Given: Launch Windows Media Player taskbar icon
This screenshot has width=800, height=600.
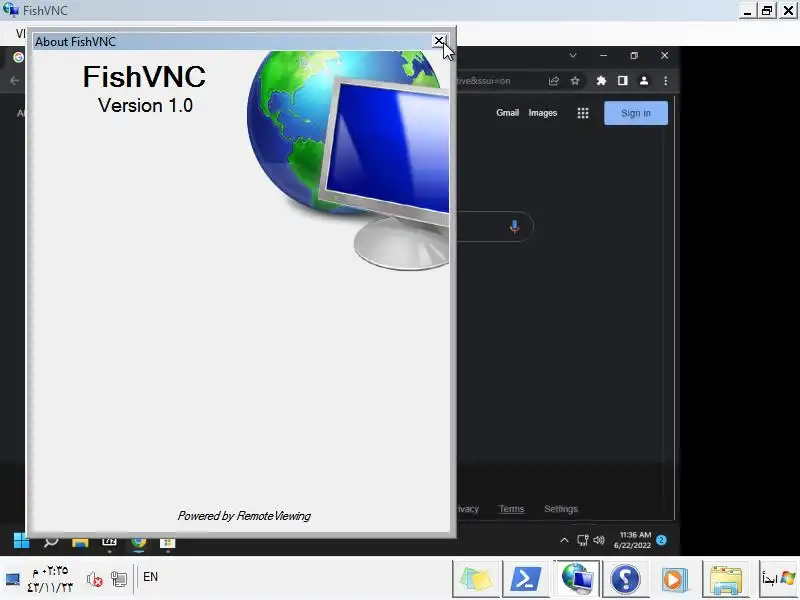Looking at the screenshot, I should click(674, 579).
